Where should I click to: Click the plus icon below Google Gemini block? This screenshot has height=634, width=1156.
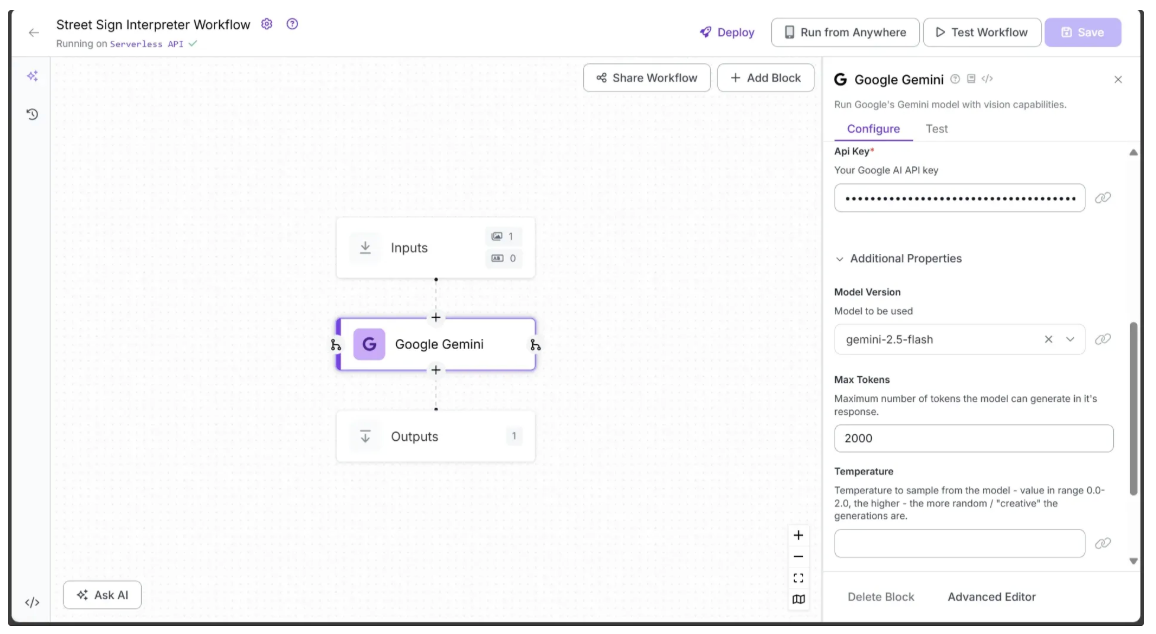click(436, 370)
